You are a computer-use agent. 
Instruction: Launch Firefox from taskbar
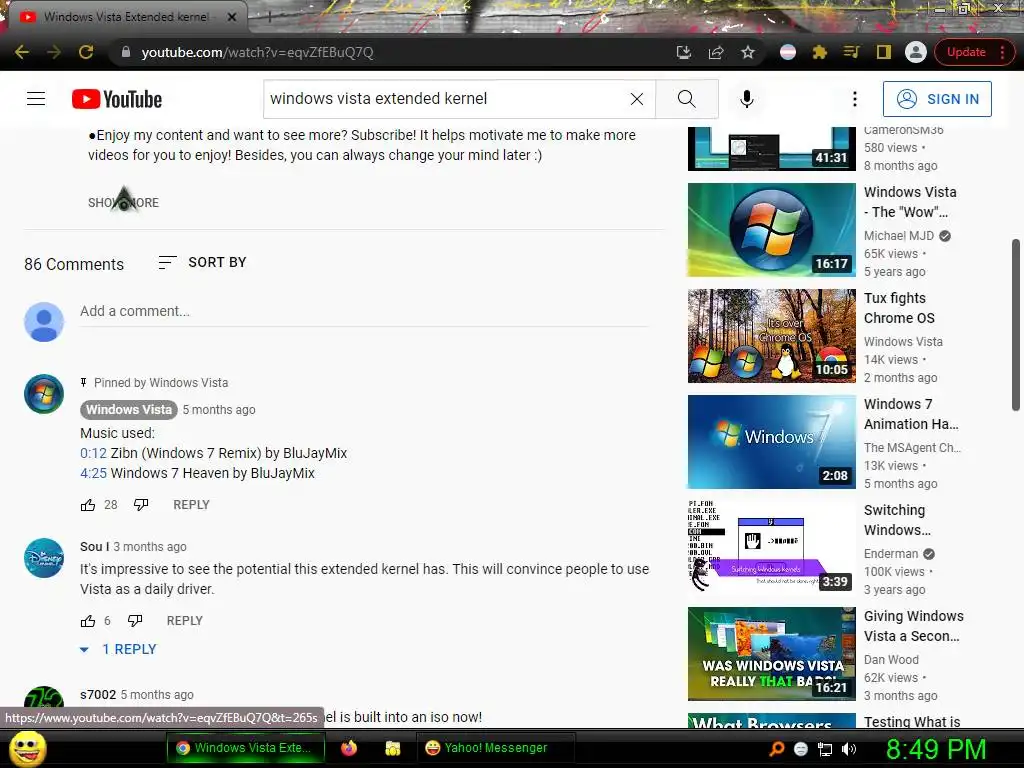(349, 748)
